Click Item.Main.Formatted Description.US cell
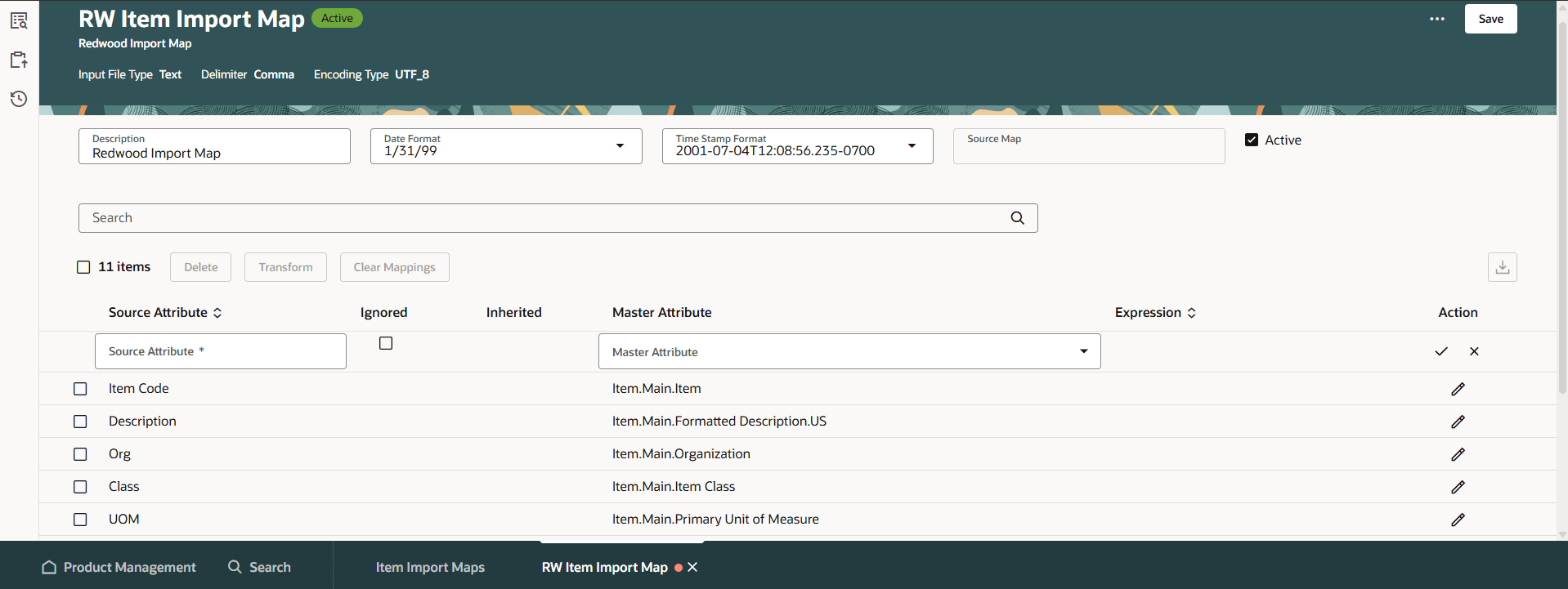Viewport: 1568px width, 589px height. [x=719, y=422]
